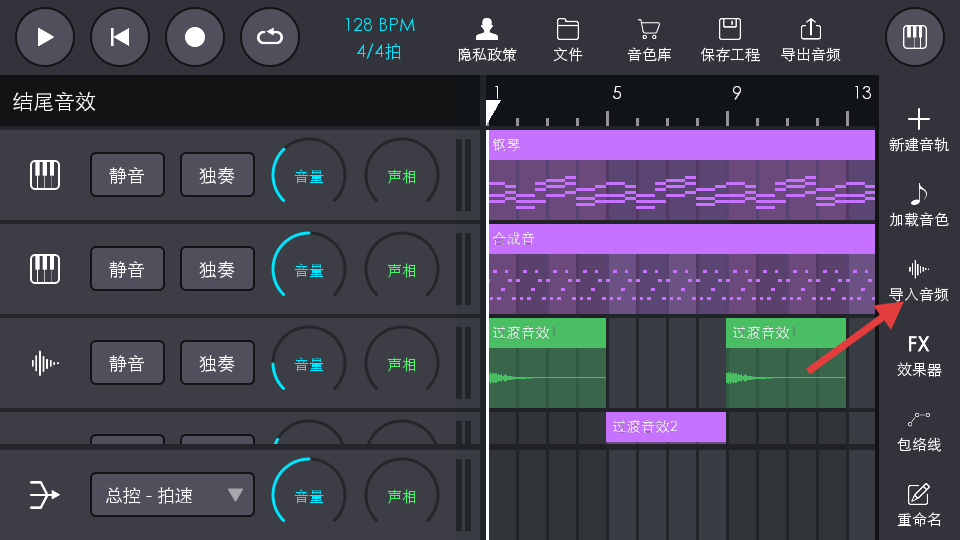Image resolution: width=960 pixels, height=540 pixels.
Task: Click 保存工程 to save project
Action: (730, 40)
